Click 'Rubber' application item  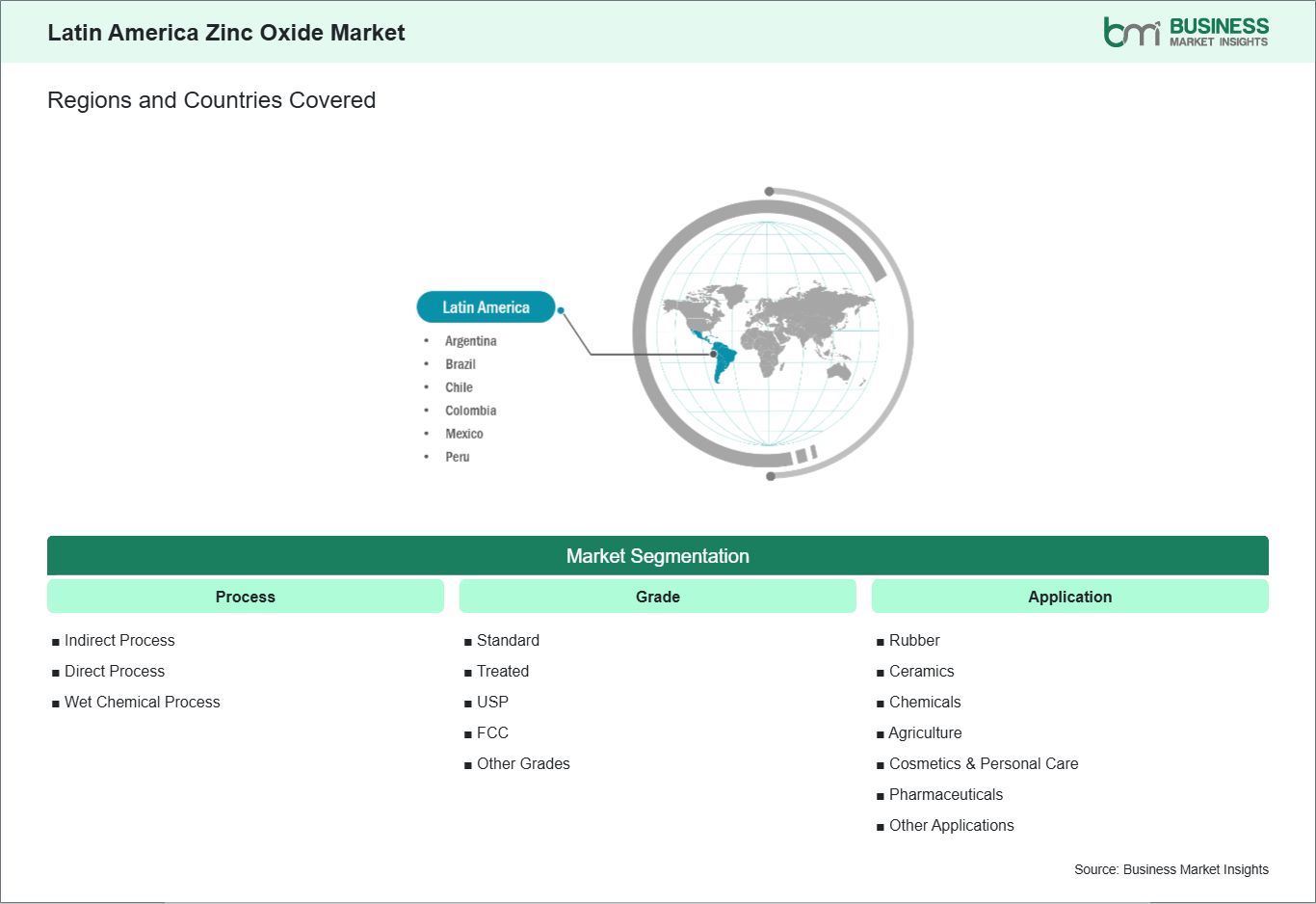pyautogui.click(x=914, y=640)
